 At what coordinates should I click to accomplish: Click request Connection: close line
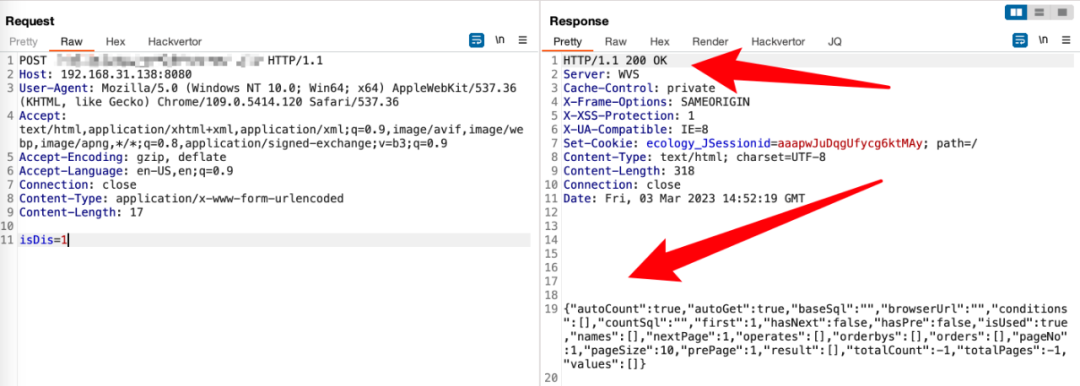(78, 185)
